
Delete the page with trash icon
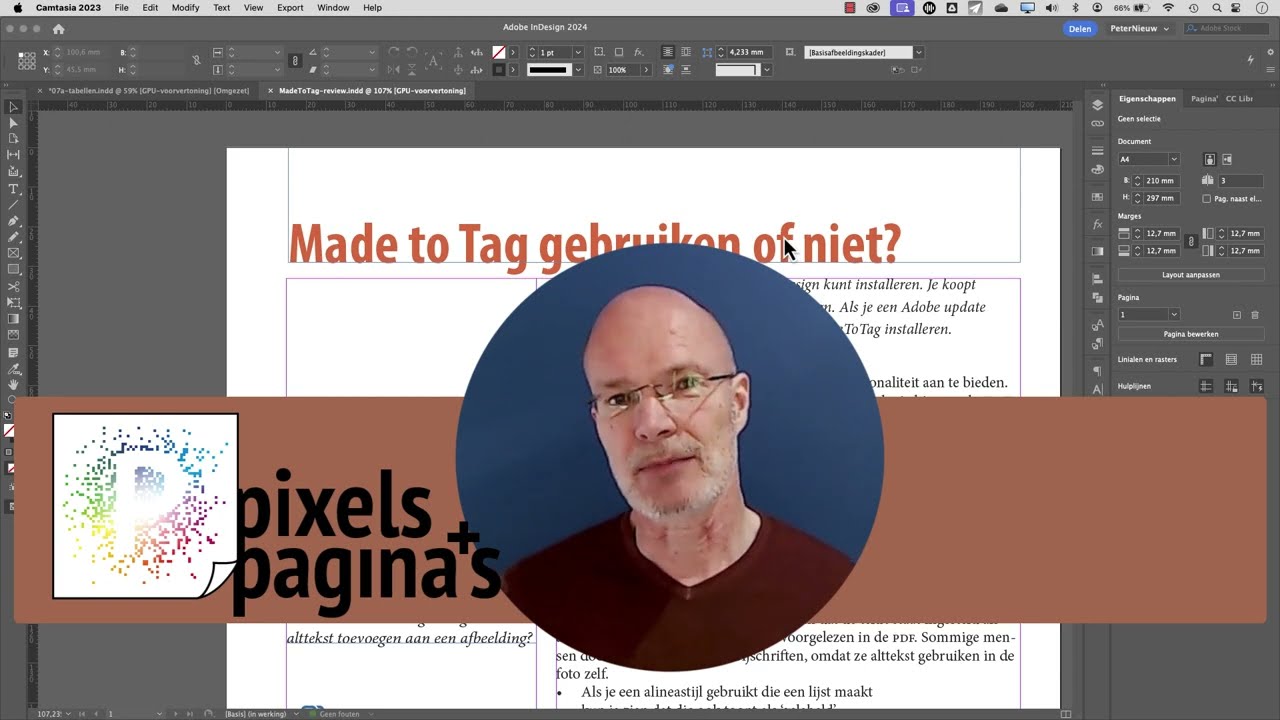tap(1255, 315)
